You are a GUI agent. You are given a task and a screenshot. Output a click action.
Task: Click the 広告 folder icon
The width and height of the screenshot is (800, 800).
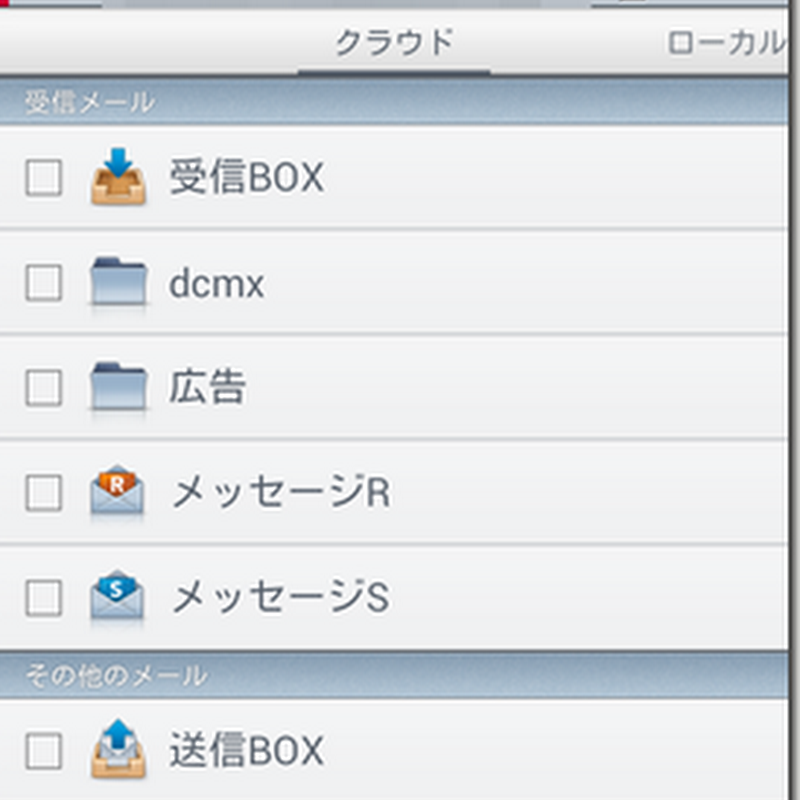pos(118,388)
